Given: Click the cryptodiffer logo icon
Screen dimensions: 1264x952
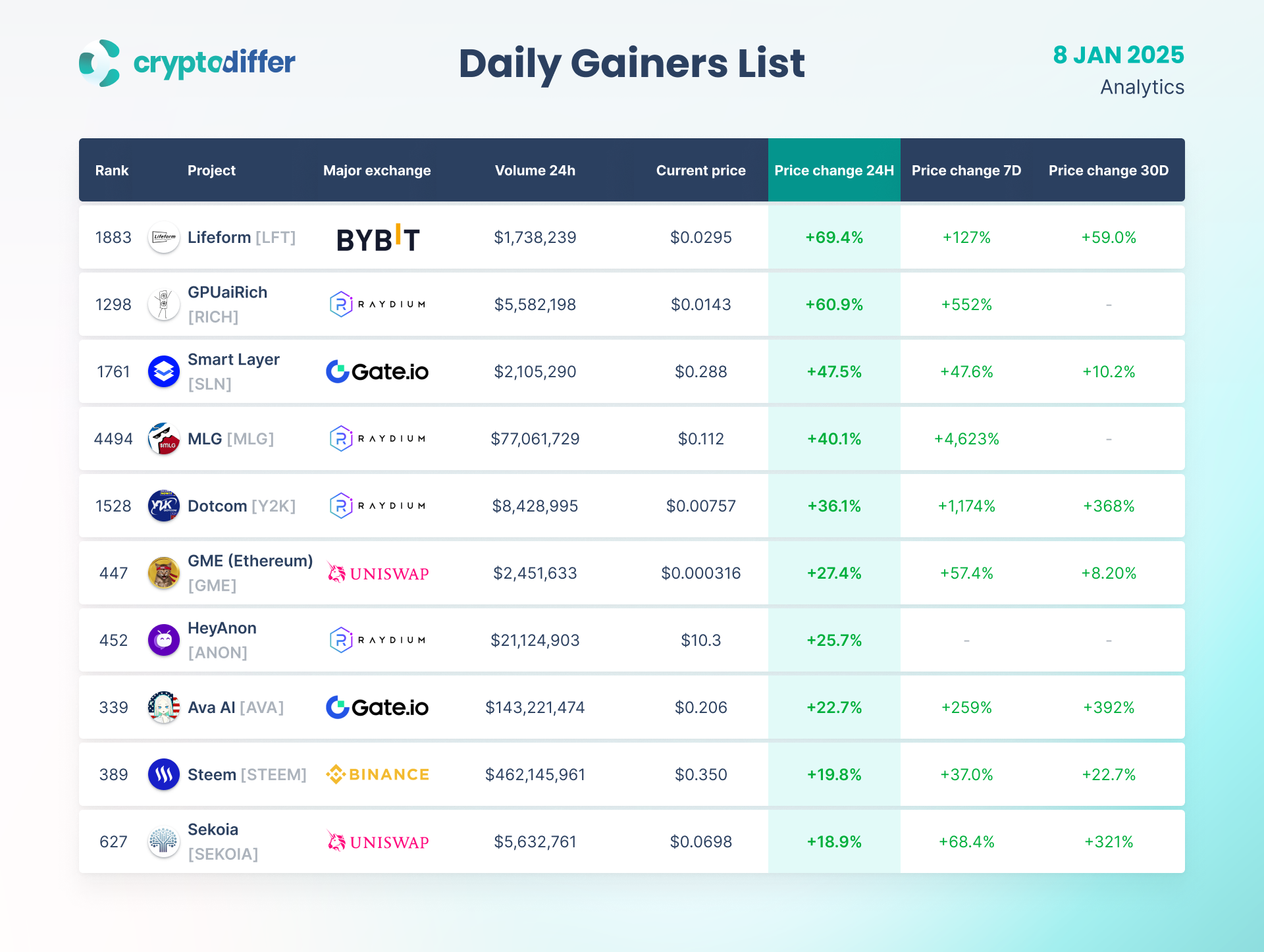Looking at the screenshot, I should (100, 63).
